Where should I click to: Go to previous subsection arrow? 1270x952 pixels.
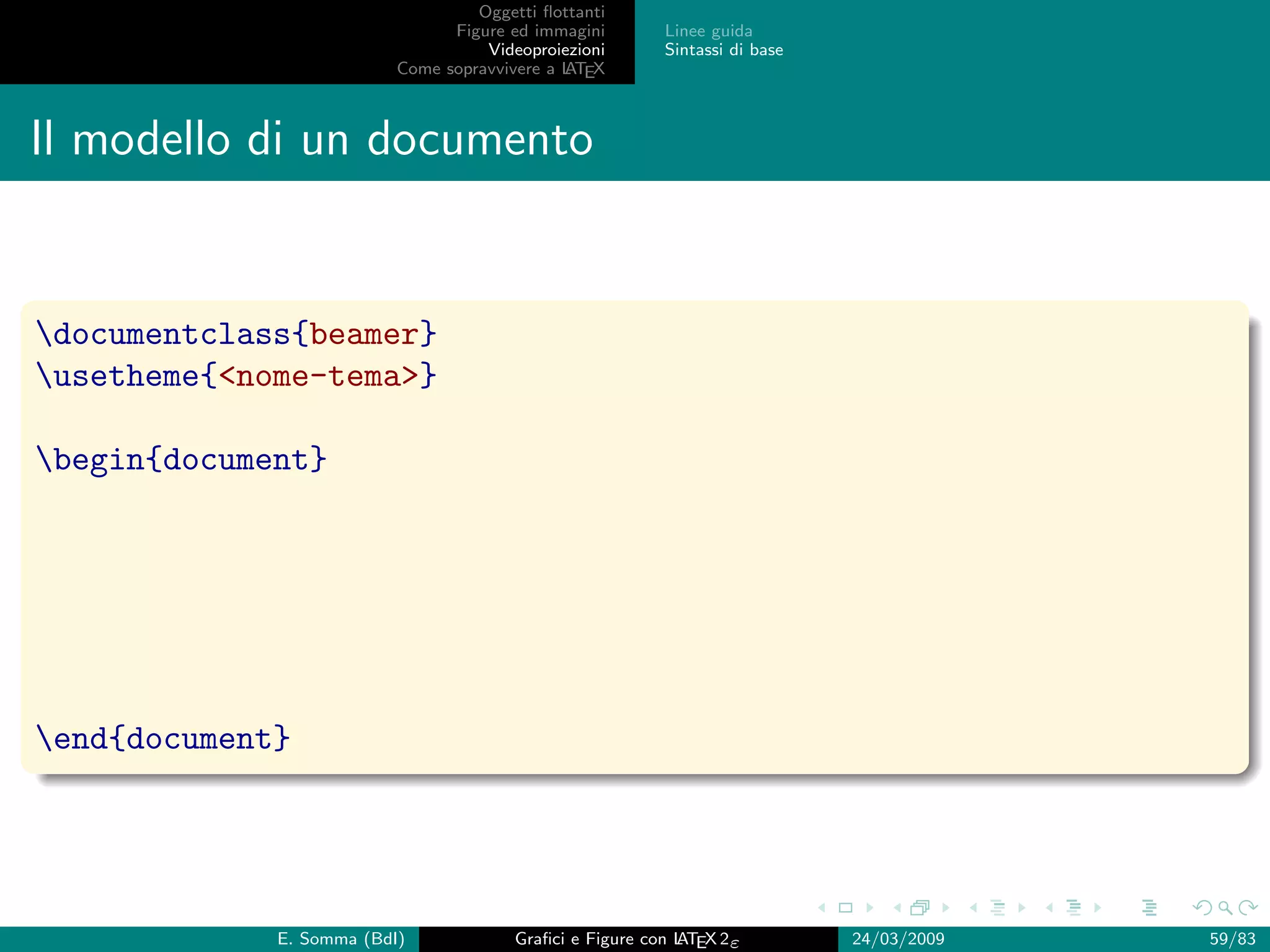(x=974, y=908)
